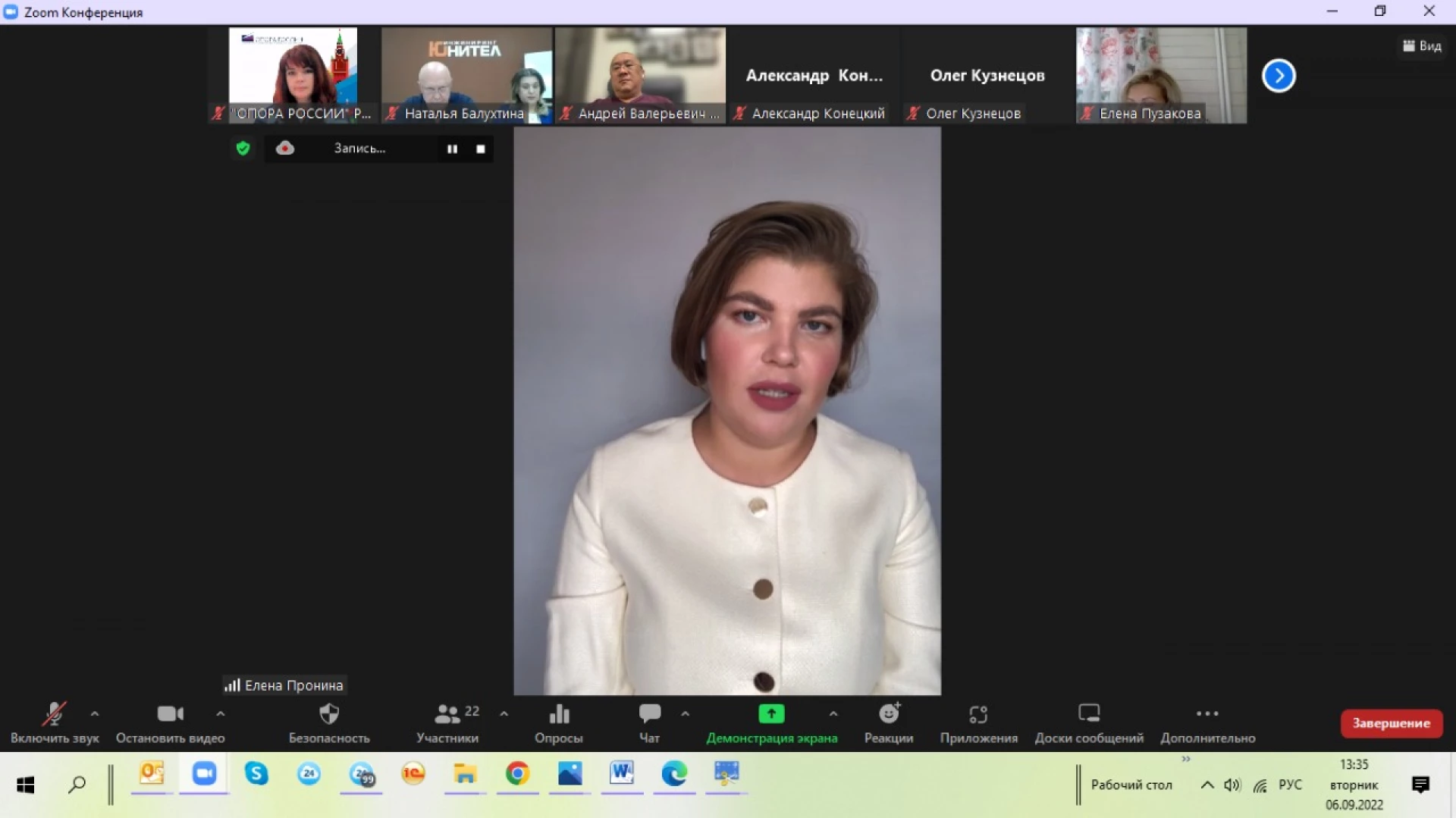Screen dimensions: 1456x818
Task: Show hidden tray icons arrow
Action: tap(1207, 785)
